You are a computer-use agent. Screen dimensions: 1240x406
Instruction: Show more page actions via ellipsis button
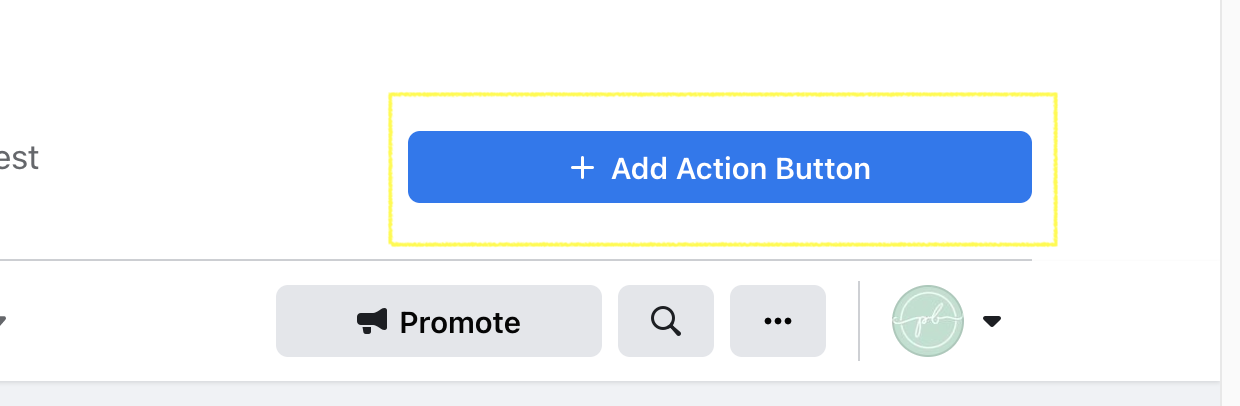778,321
